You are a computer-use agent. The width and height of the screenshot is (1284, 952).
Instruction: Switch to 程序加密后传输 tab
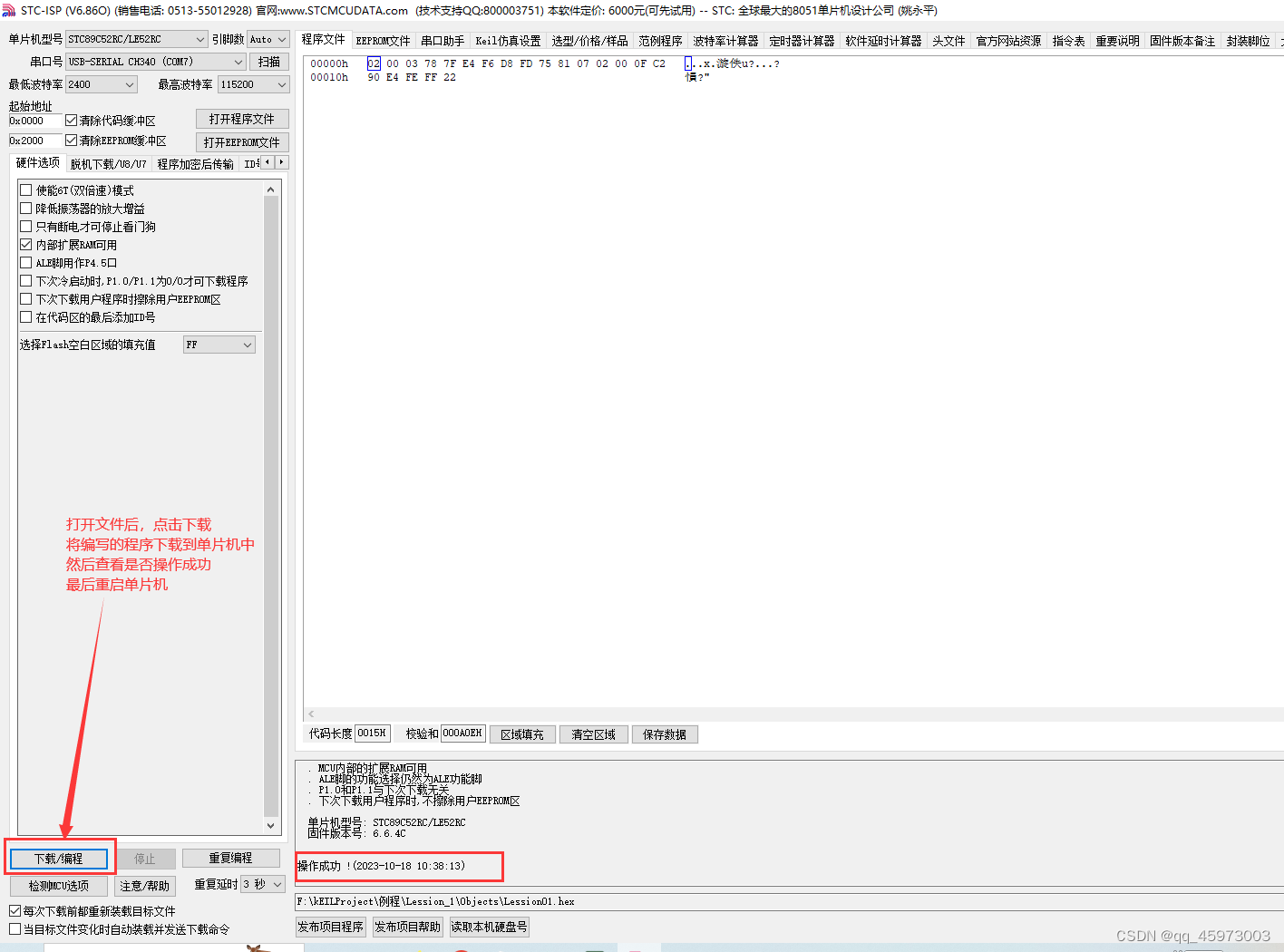point(195,164)
